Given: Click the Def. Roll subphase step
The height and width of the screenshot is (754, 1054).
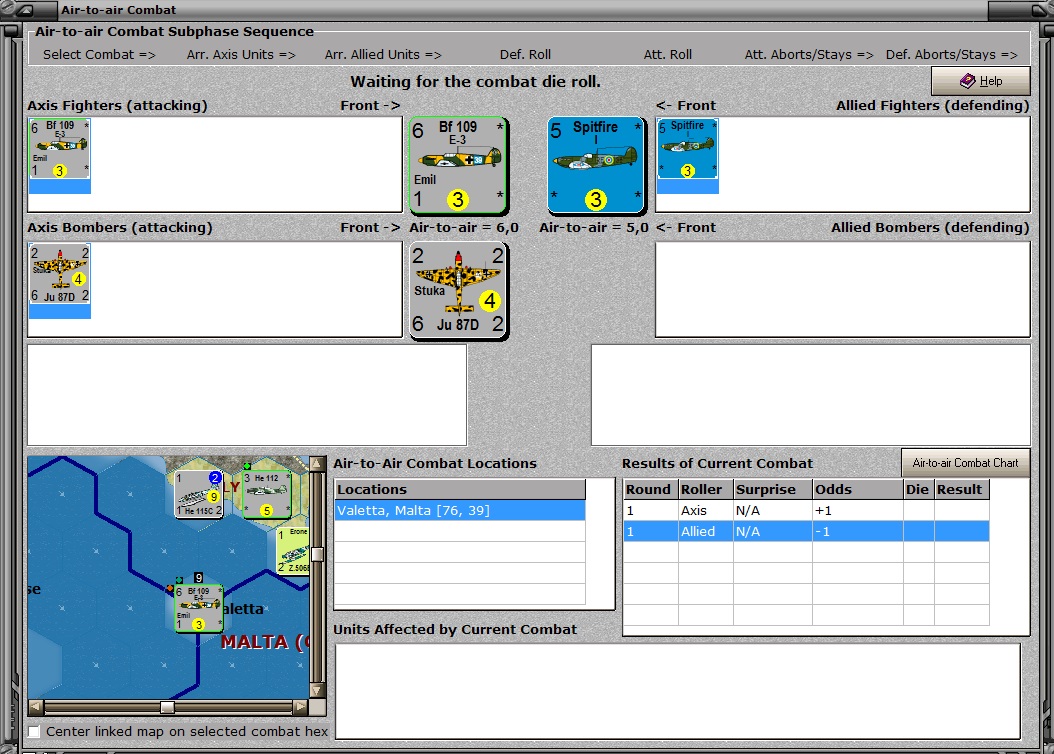Looking at the screenshot, I should [x=525, y=54].
